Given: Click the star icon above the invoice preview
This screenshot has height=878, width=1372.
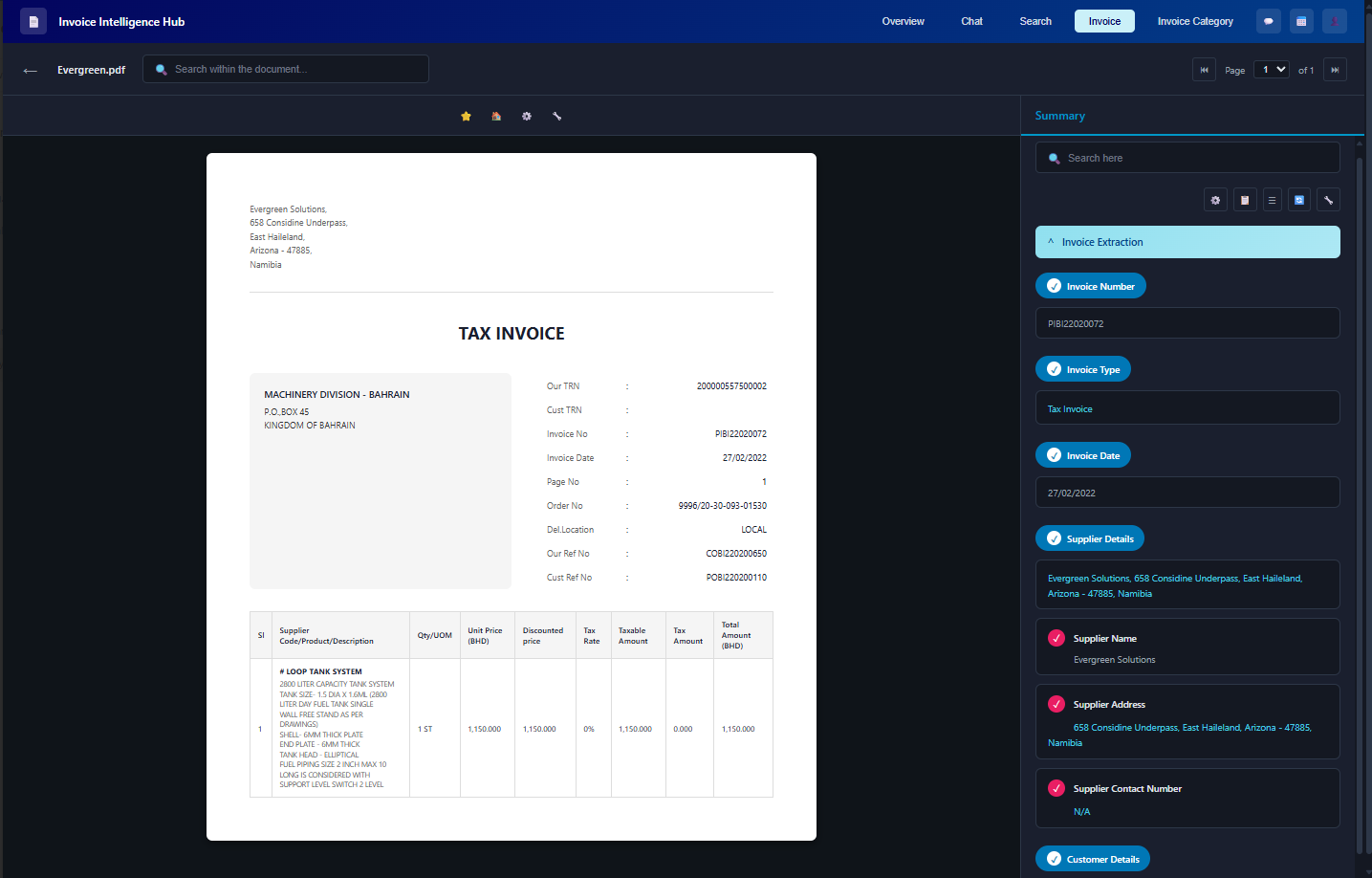Looking at the screenshot, I should [x=466, y=116].
